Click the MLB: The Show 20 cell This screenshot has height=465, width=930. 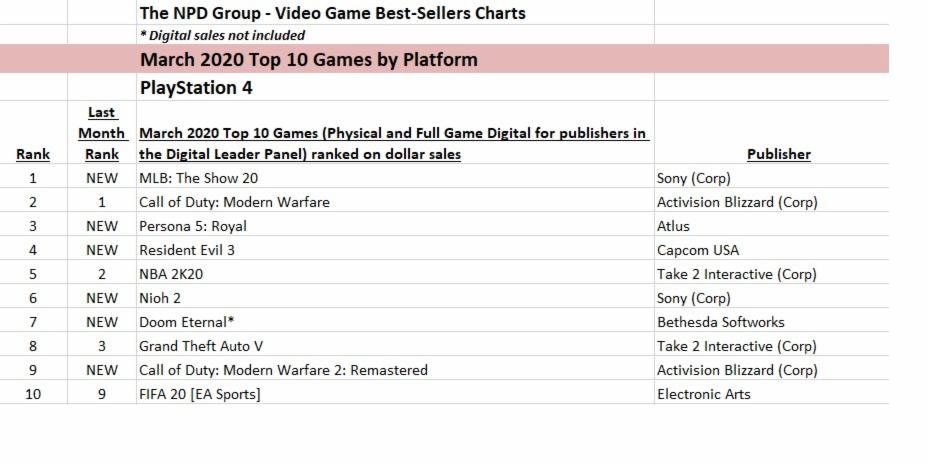198,178
